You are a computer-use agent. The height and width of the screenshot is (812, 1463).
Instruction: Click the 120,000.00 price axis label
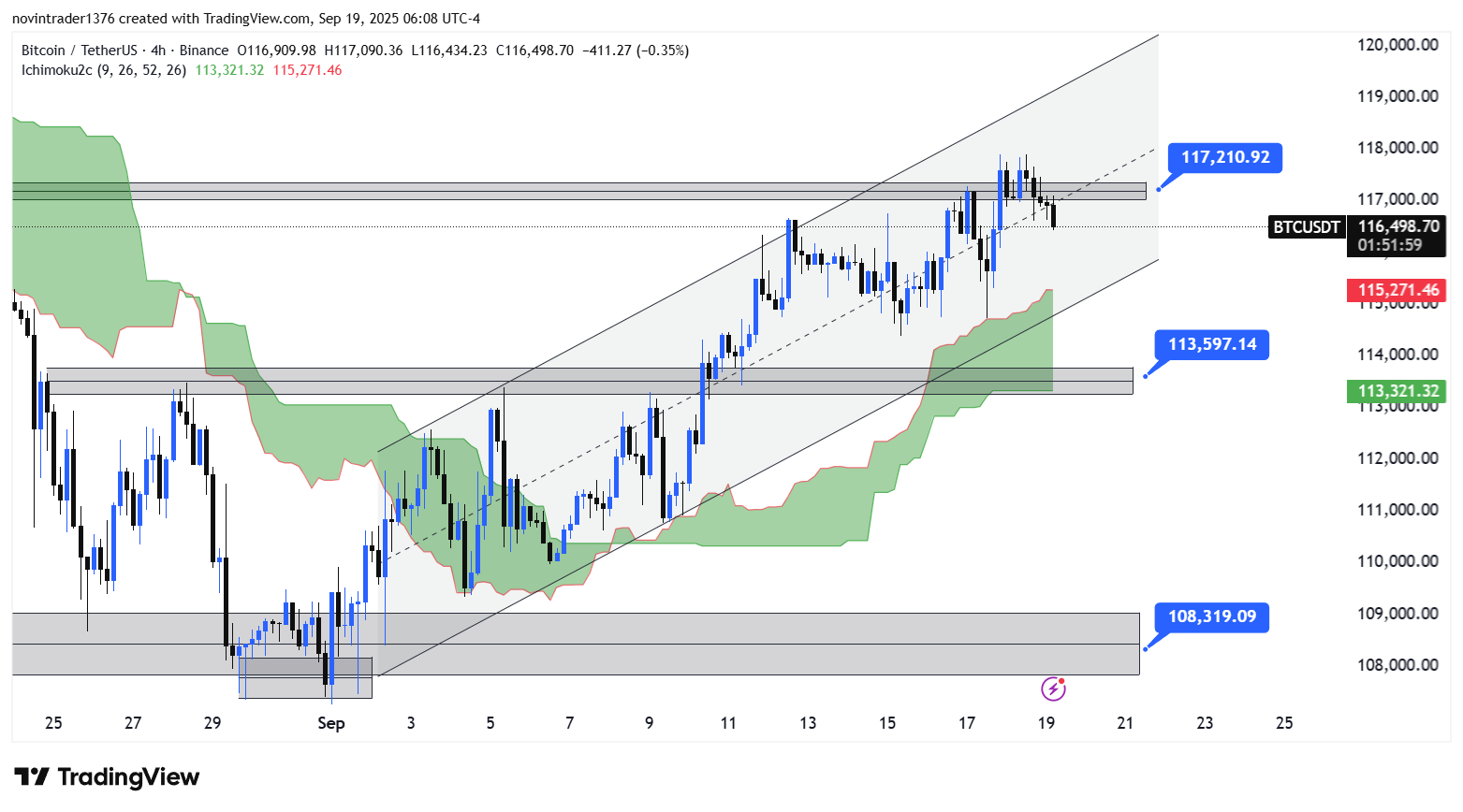(1397, 45)
